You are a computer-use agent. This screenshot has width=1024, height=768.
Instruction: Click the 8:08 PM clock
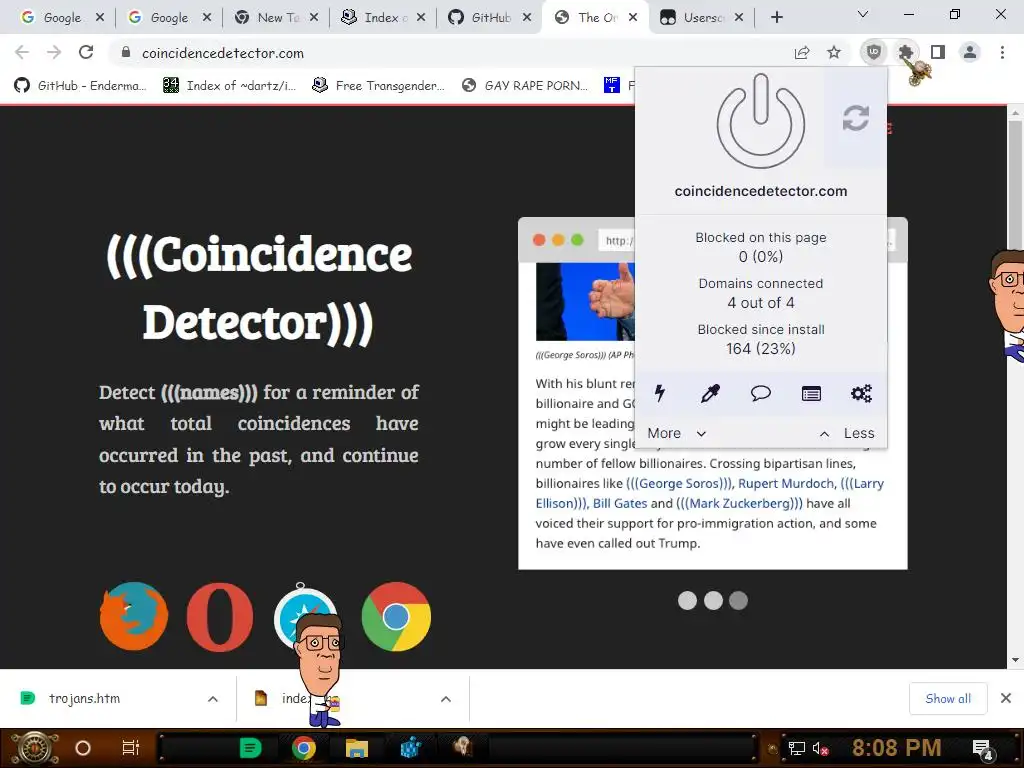tap(896, 747)
